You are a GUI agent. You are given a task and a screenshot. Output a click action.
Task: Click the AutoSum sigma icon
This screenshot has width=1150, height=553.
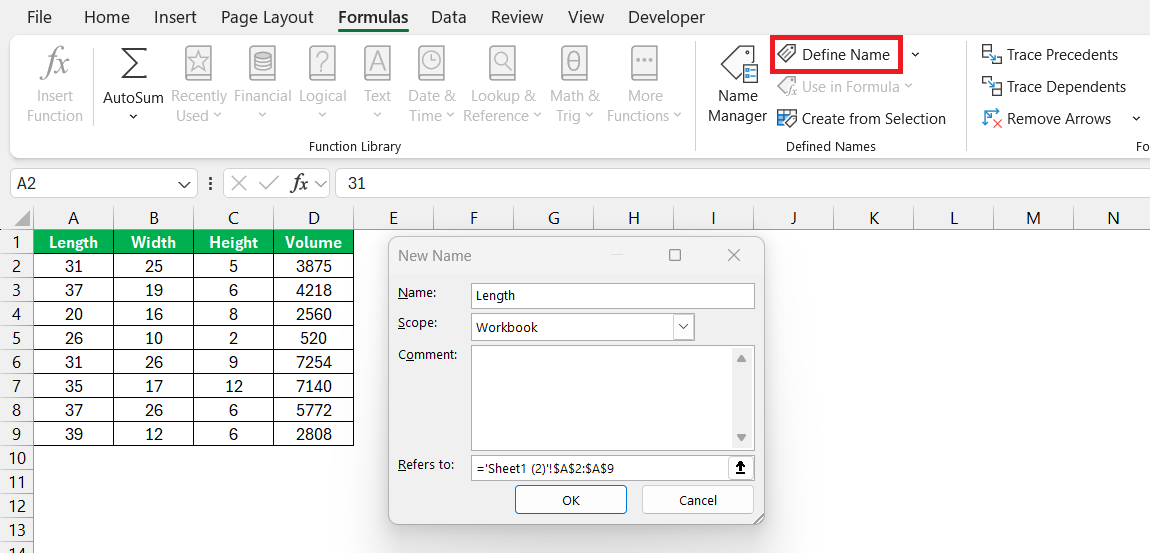click(x=133, y=64)
